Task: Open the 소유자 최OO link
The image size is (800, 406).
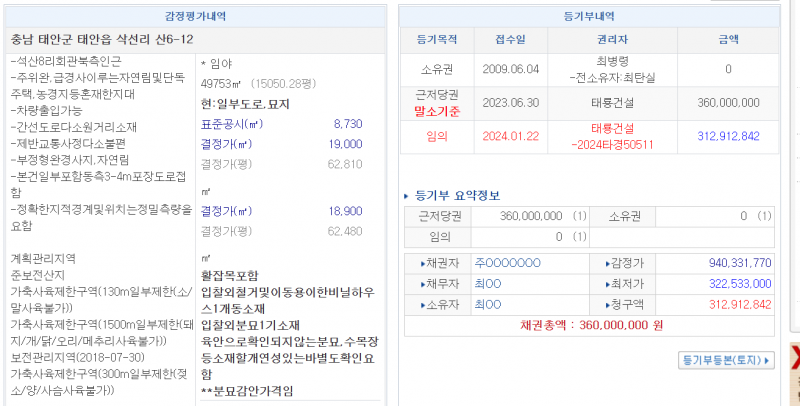Action: tap(488, 304)
